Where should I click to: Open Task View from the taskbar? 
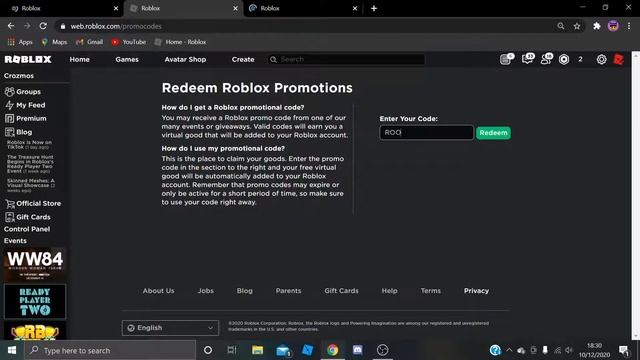click(x=232, y=350)
